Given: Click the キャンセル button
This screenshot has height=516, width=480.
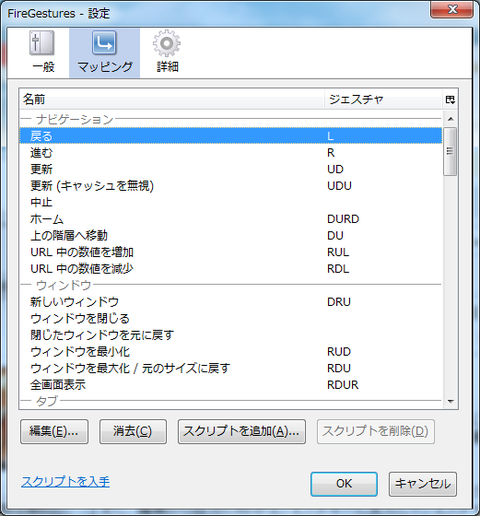Looking at the screenshot, I should [423, 484].
